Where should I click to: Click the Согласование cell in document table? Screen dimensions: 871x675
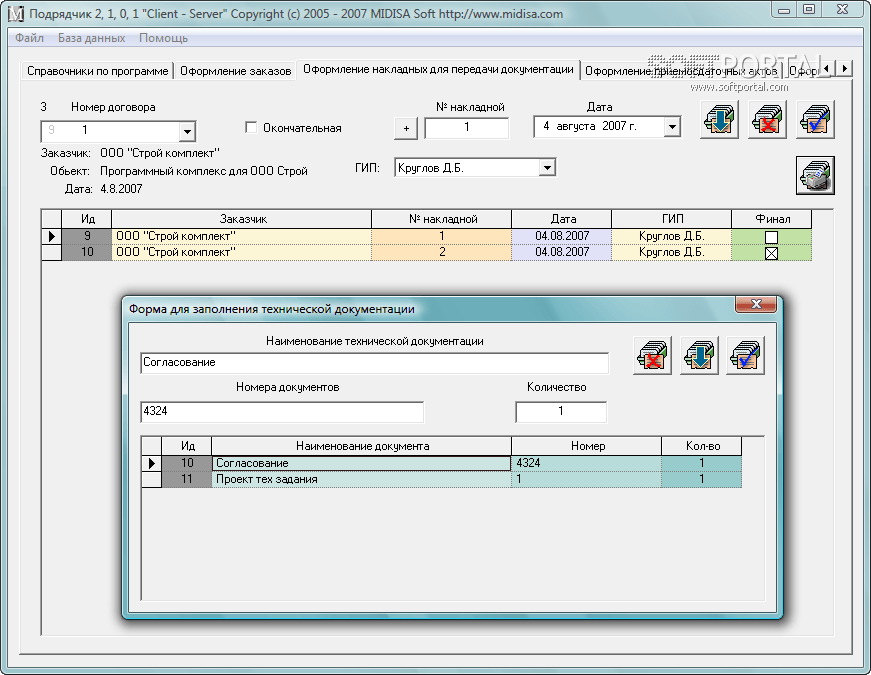click(x=361, y=463)
